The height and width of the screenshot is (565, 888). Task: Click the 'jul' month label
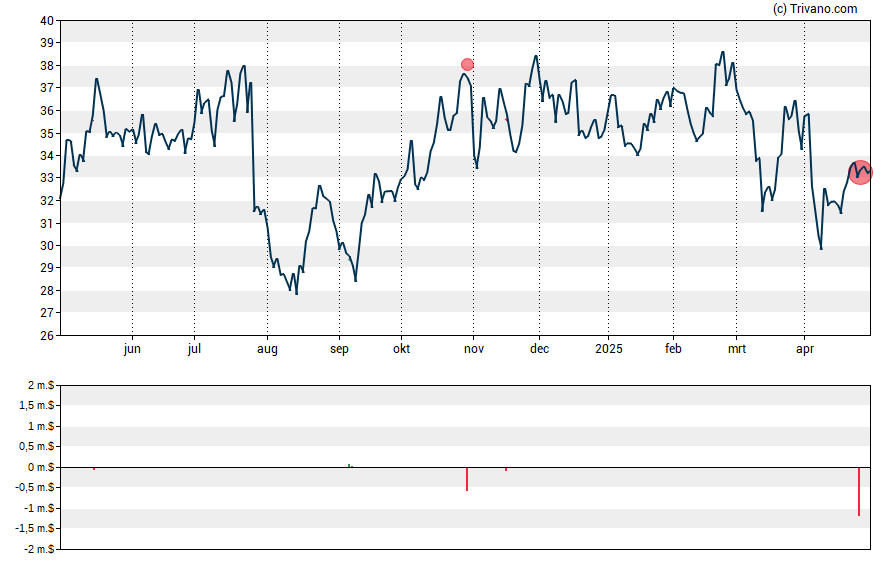pos(194,349)
